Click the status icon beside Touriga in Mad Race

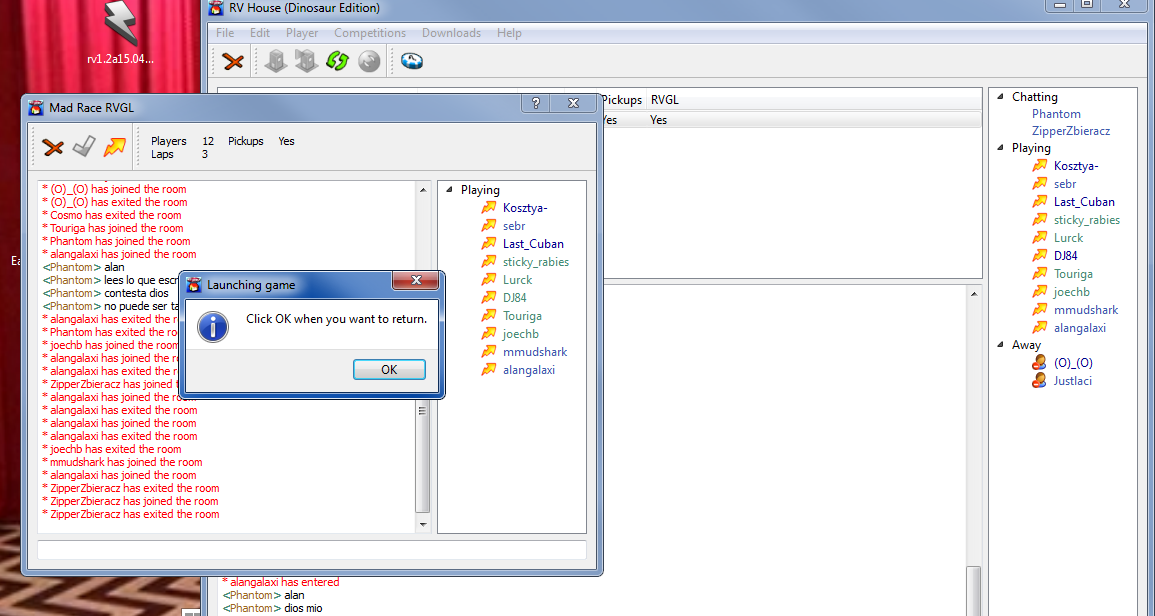point(489,316)
